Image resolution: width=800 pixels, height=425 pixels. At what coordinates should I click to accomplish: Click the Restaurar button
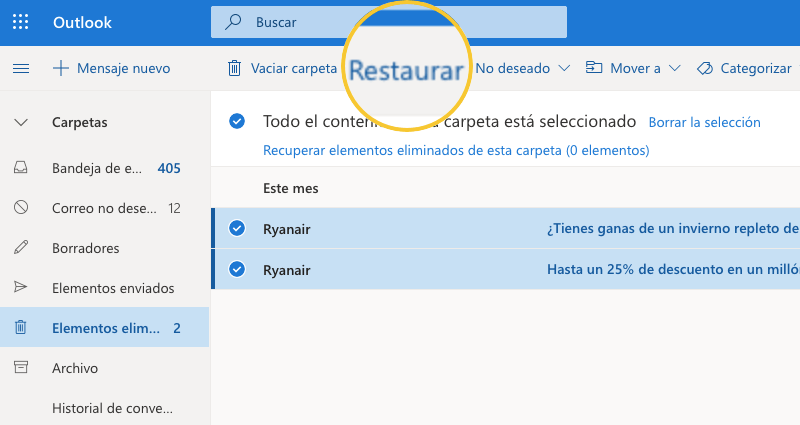coord(407,70)
